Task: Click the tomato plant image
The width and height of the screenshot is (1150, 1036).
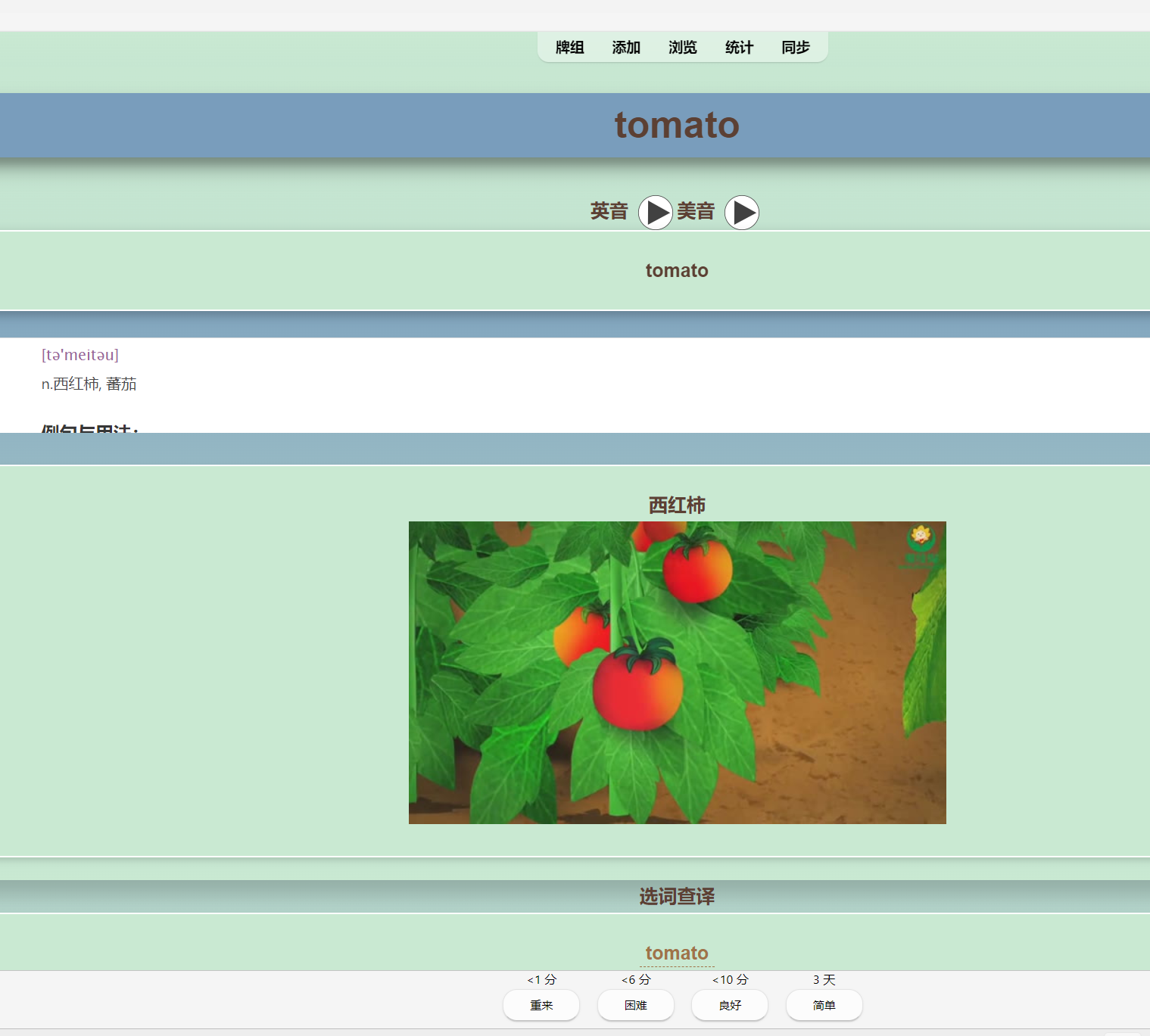Action: 678,673
